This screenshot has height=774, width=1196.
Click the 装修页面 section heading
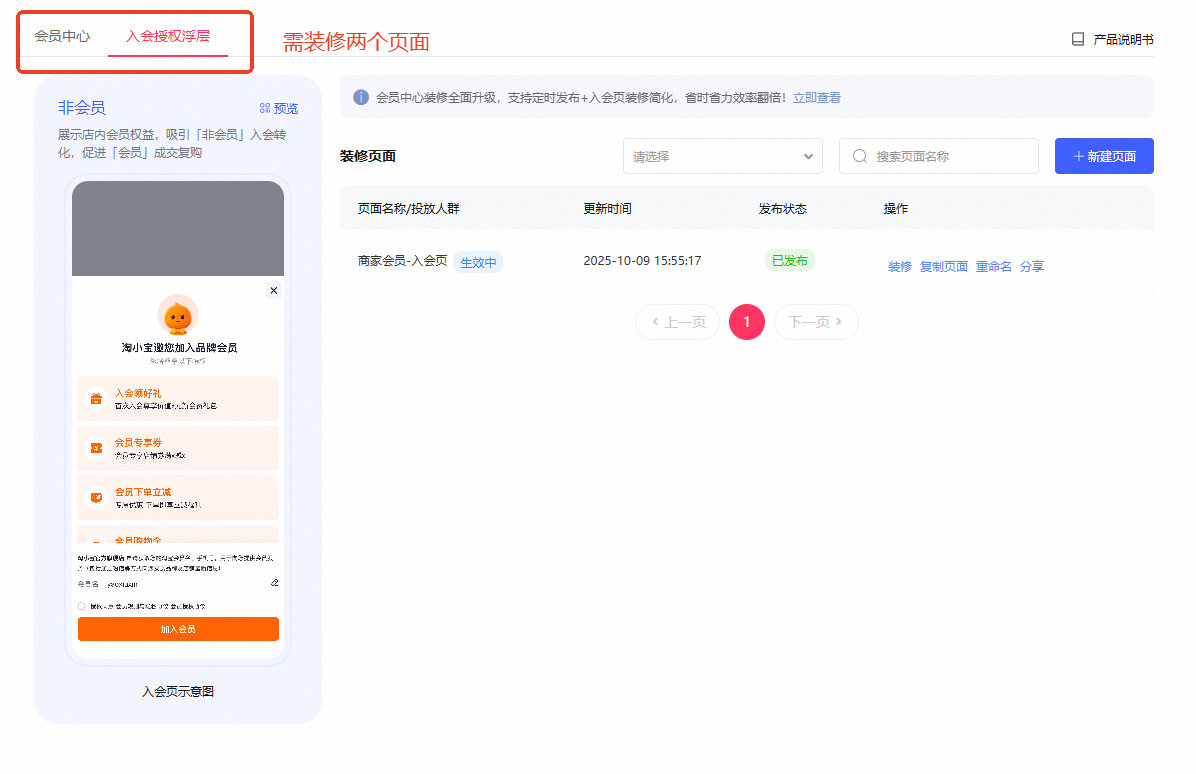(x=368, y=156)
